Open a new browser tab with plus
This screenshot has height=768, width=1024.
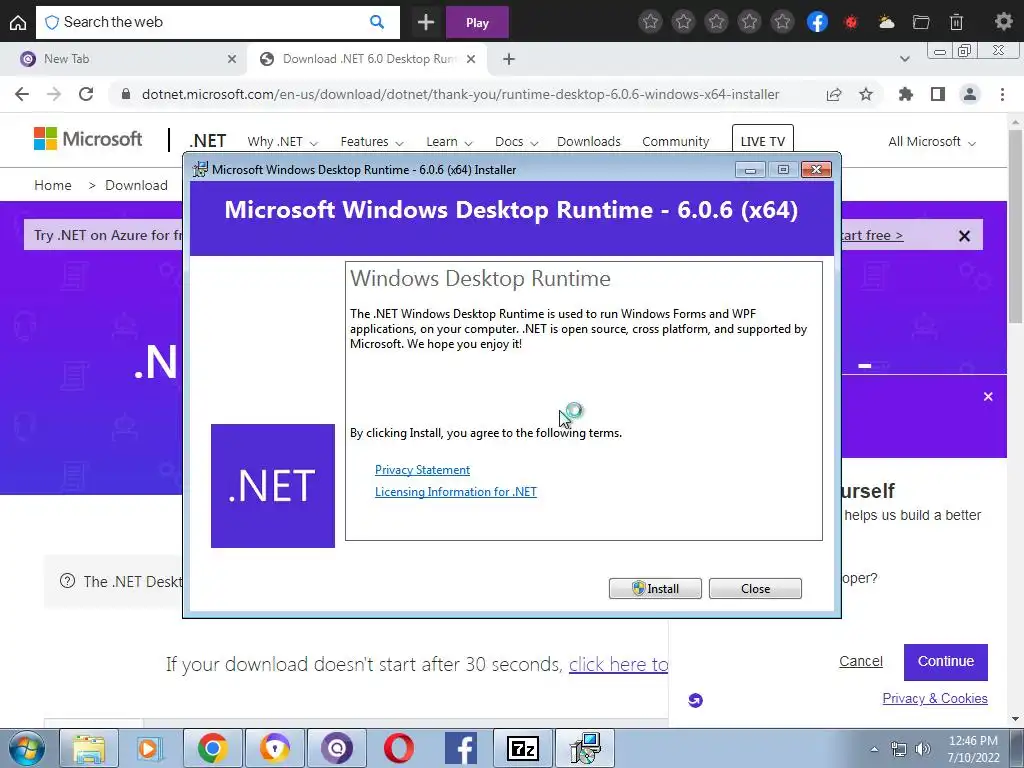[509, 59]
